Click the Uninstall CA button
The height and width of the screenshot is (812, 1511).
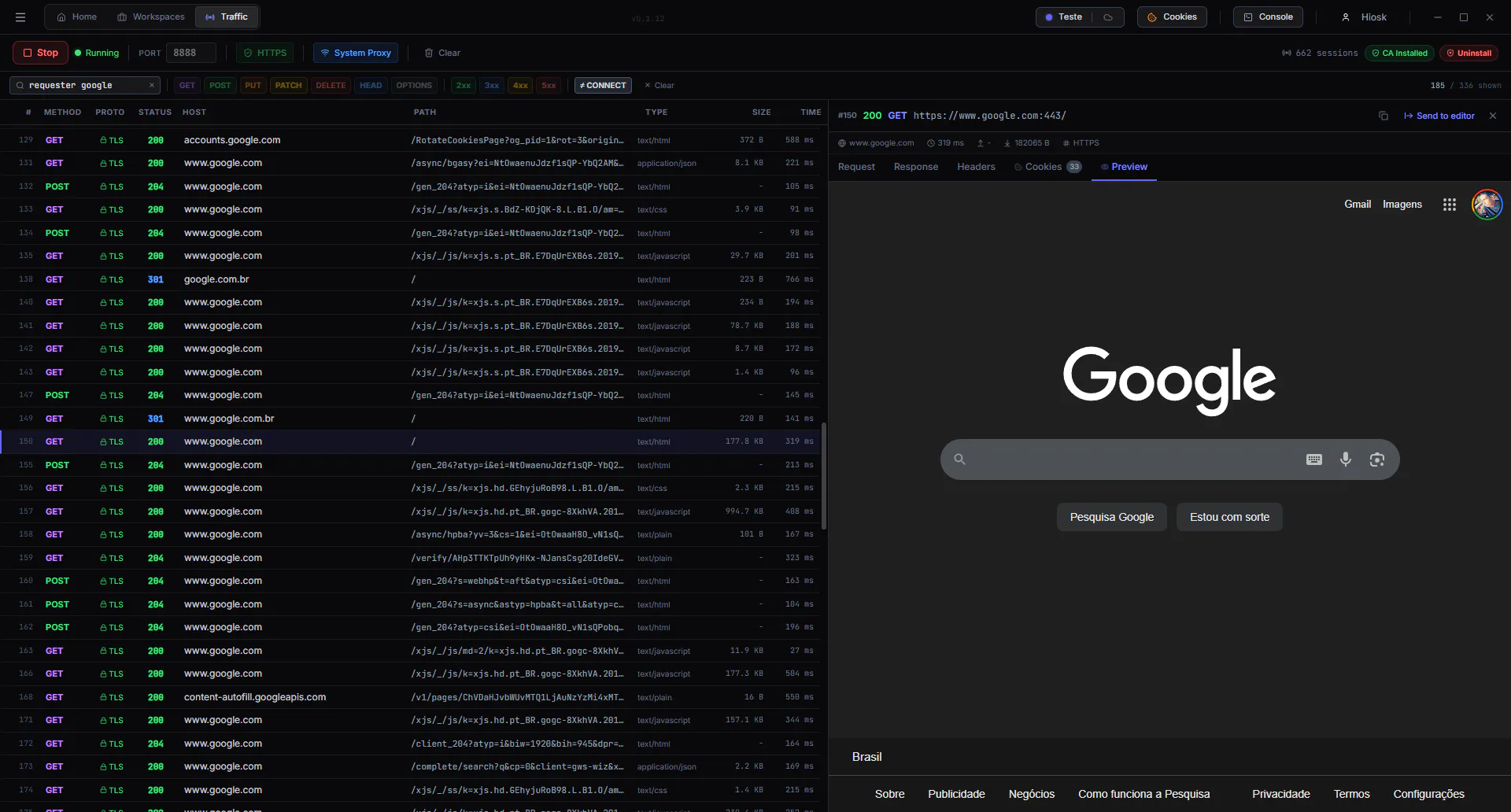tap(1469, 53)
